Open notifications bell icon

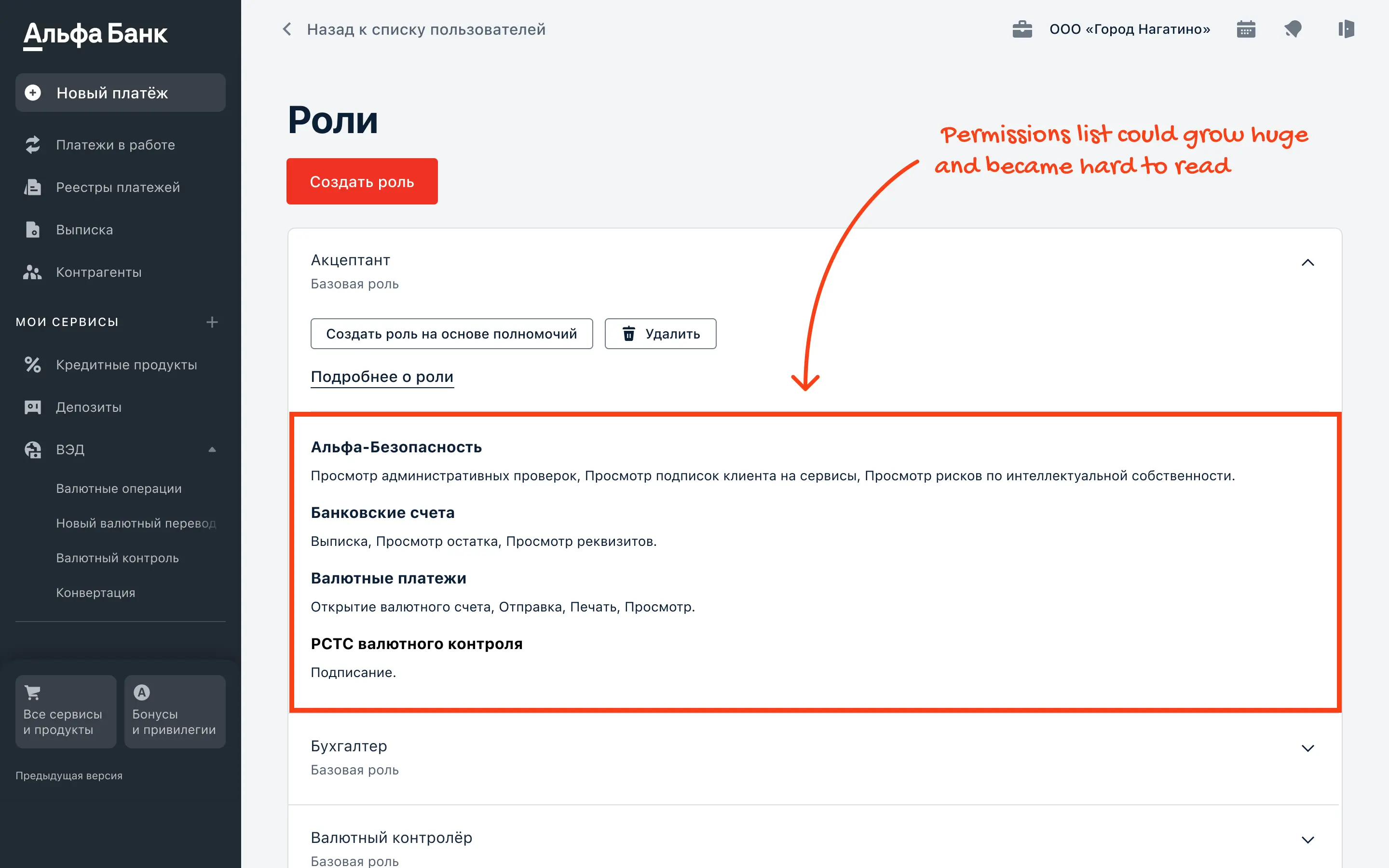point(1293,29)
